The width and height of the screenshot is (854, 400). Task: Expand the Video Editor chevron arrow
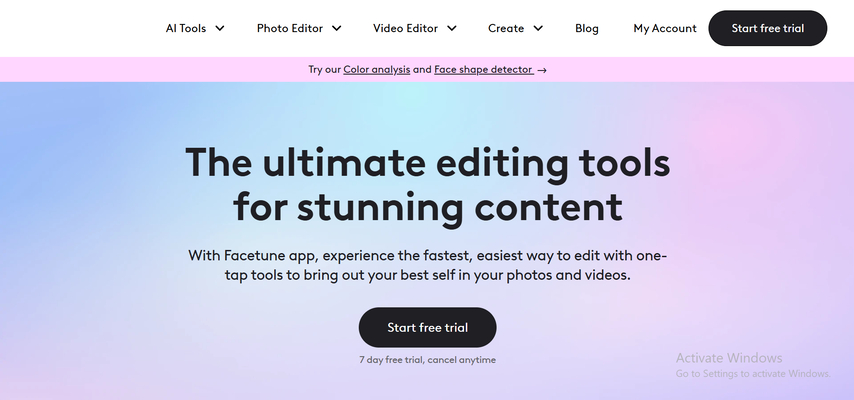pyautogui.click(x=452, y=28)
